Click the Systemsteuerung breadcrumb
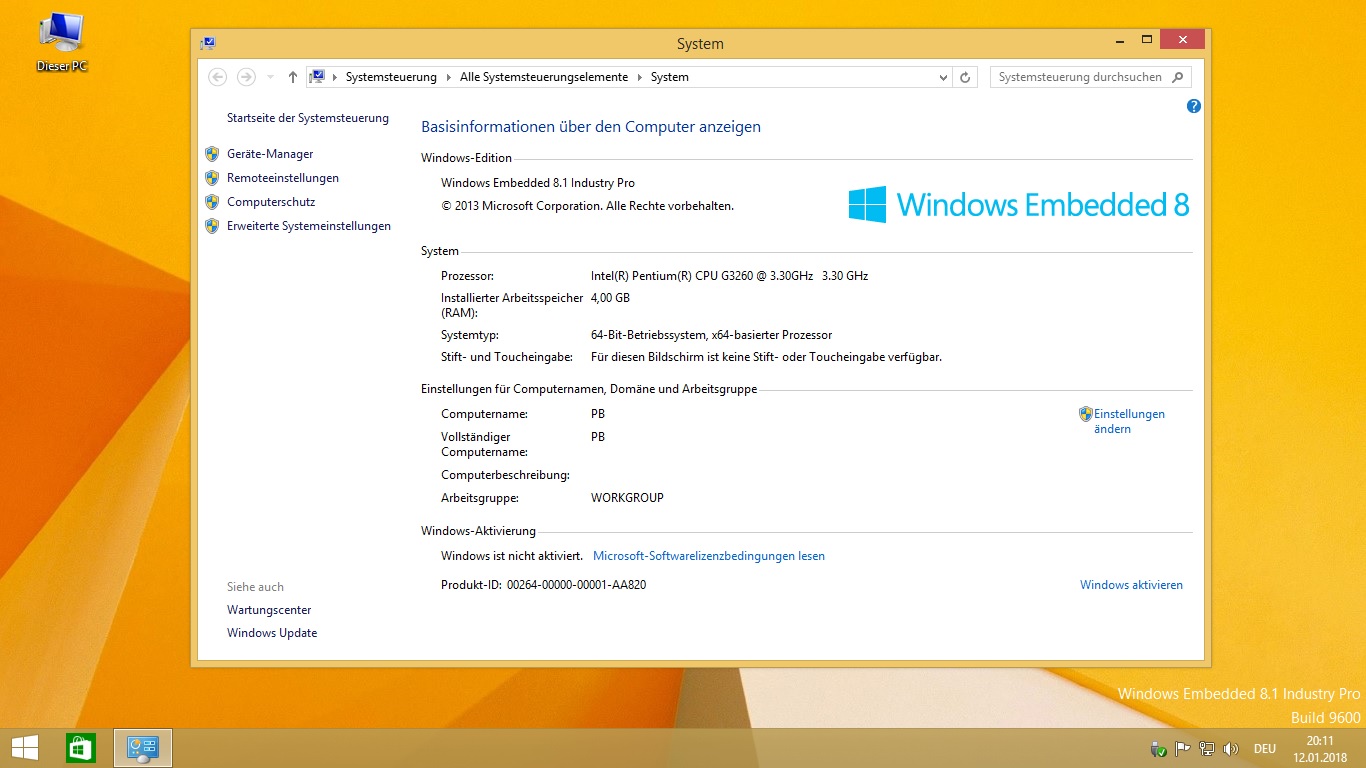 (x=391, y=77)
